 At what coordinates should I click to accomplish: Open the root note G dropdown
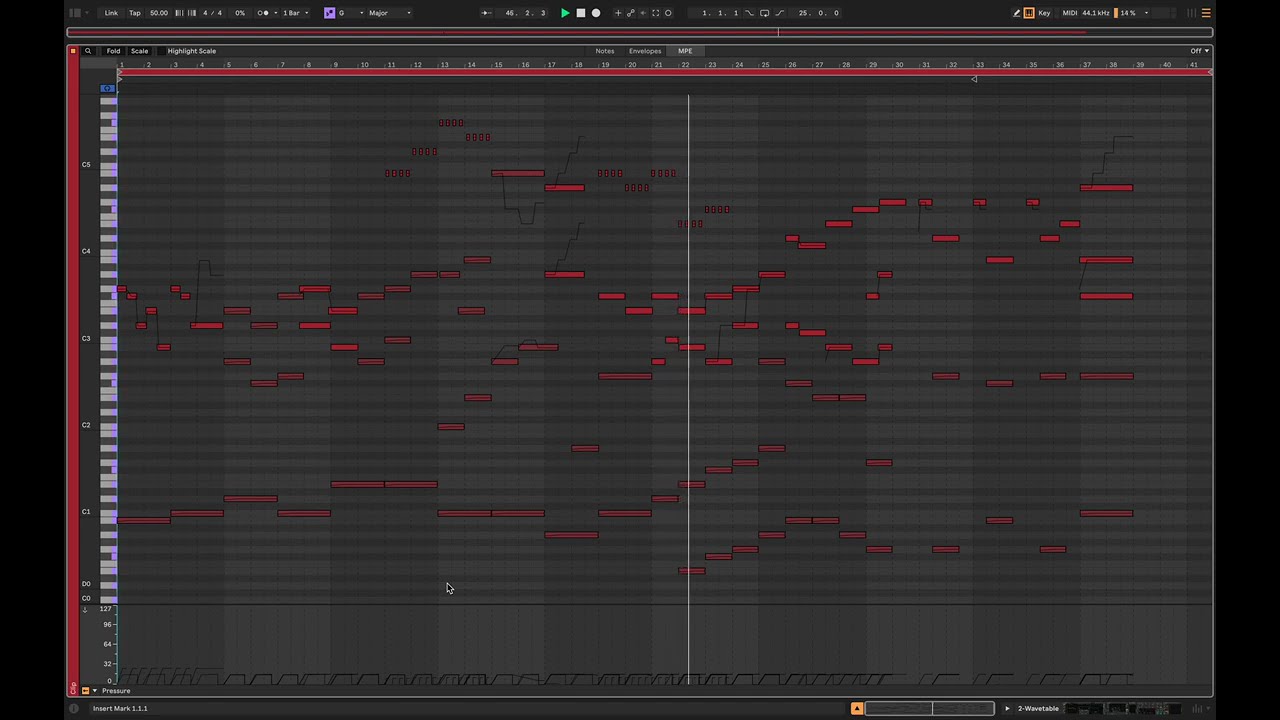(350, 13)
